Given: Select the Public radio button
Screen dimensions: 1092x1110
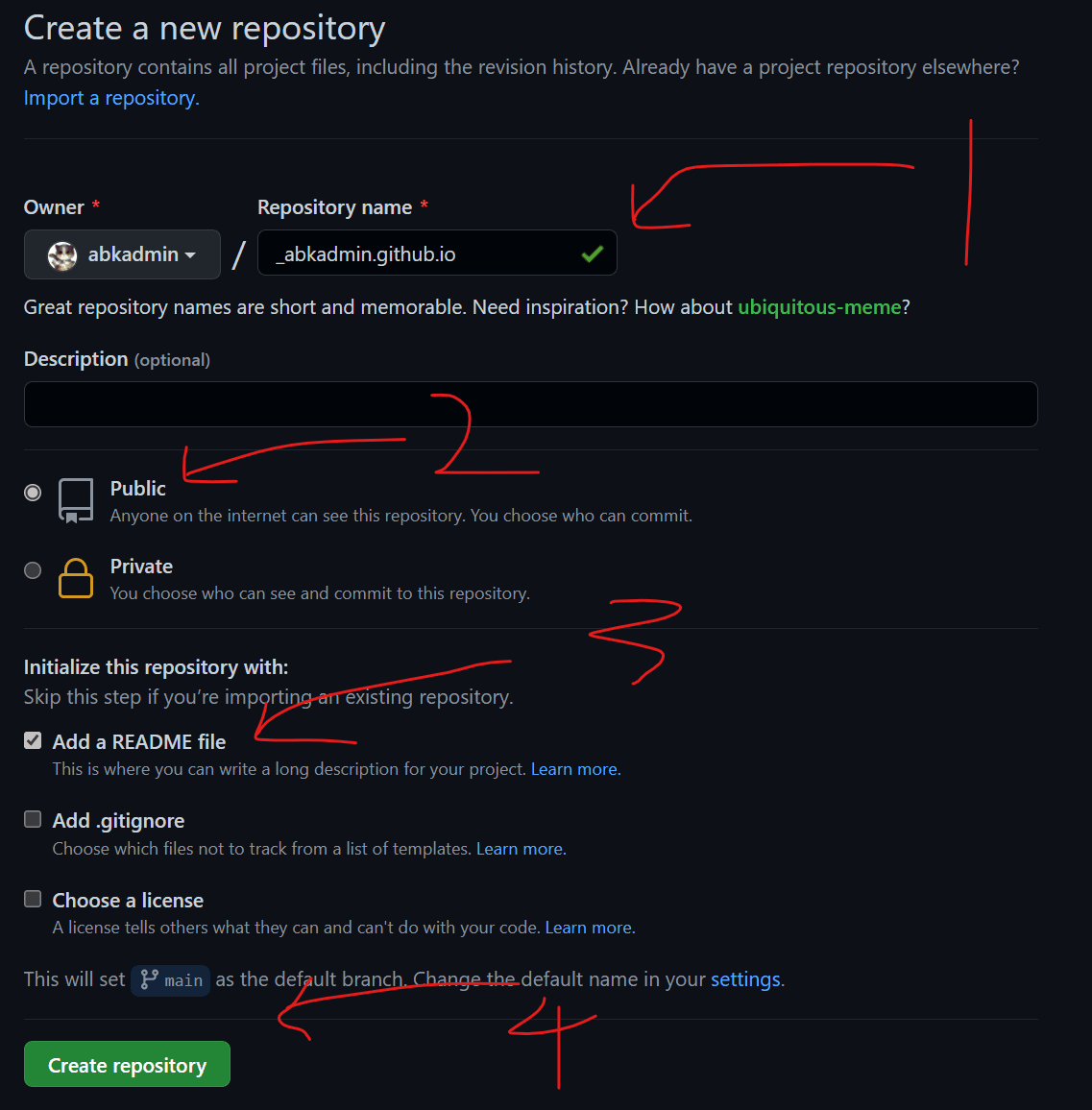Looking at the screenshot, I should (x=33, y=492).
